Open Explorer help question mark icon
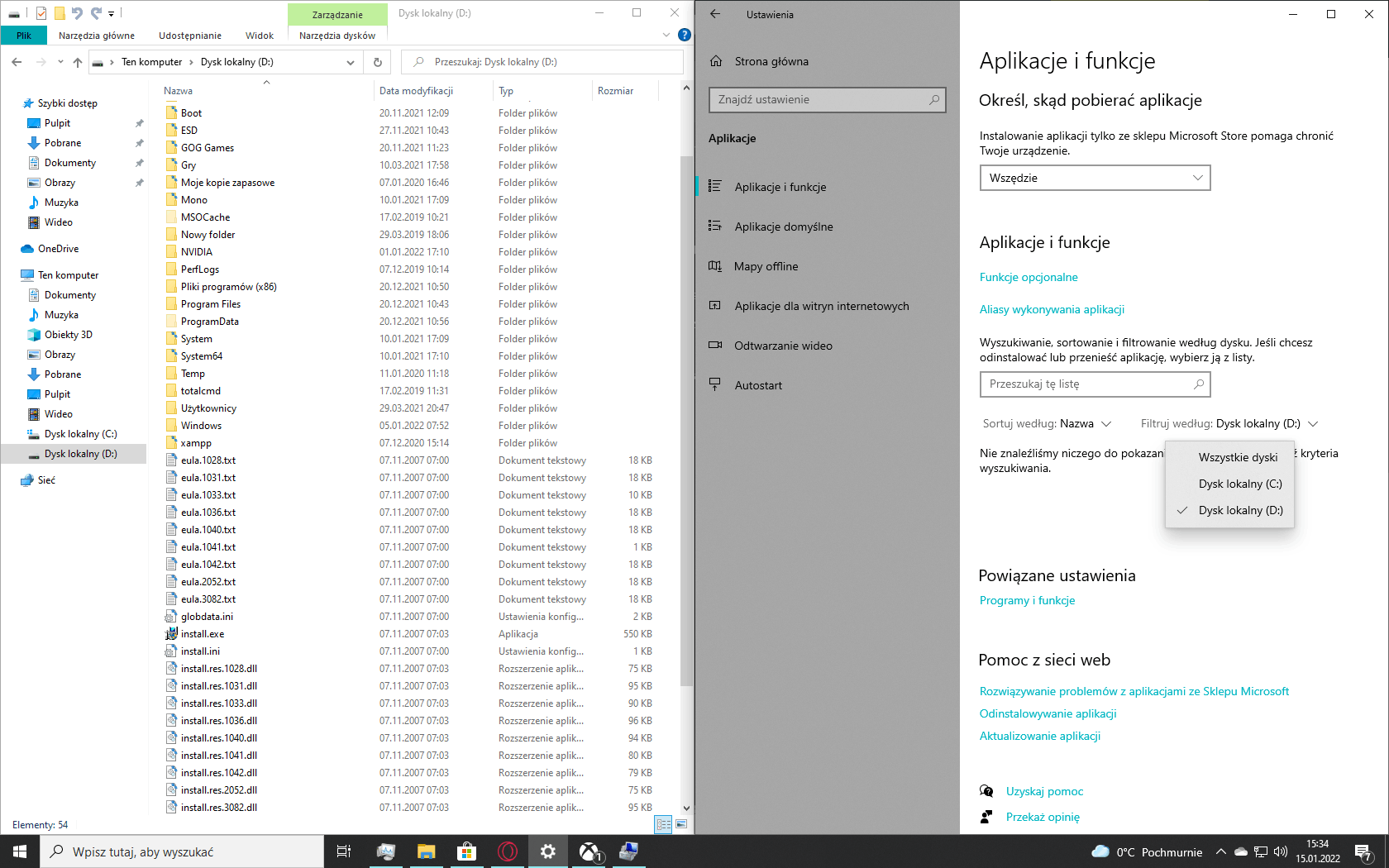 tap(685, 35)
